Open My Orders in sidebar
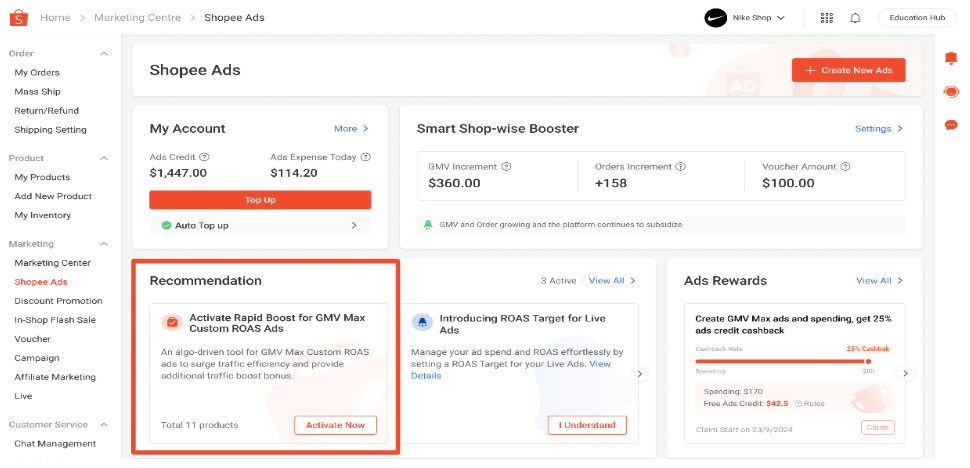This screenshot has height=468, width=970. (37, 72)
